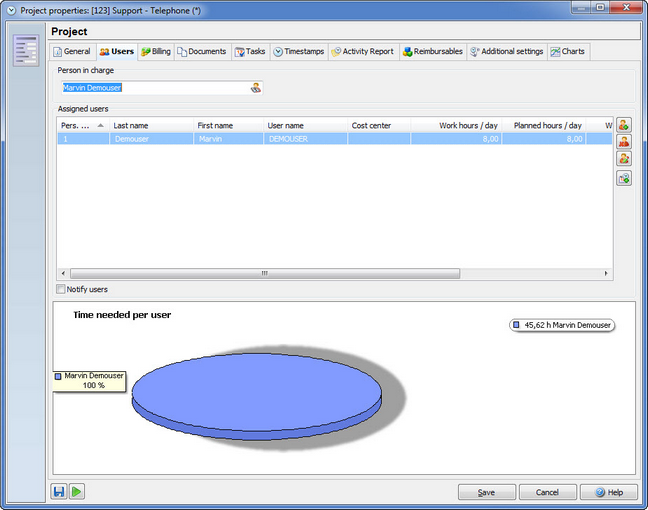Click the blue legend swatch for Marvin Demouser
The image size is (648, 510).
pos(516,325)
